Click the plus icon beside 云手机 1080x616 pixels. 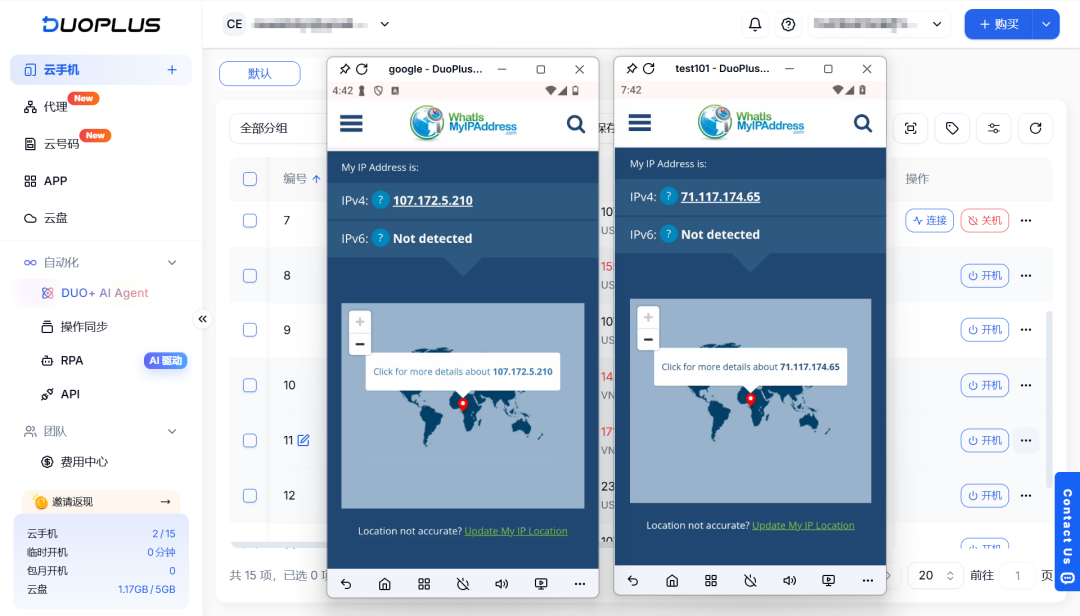172,70
